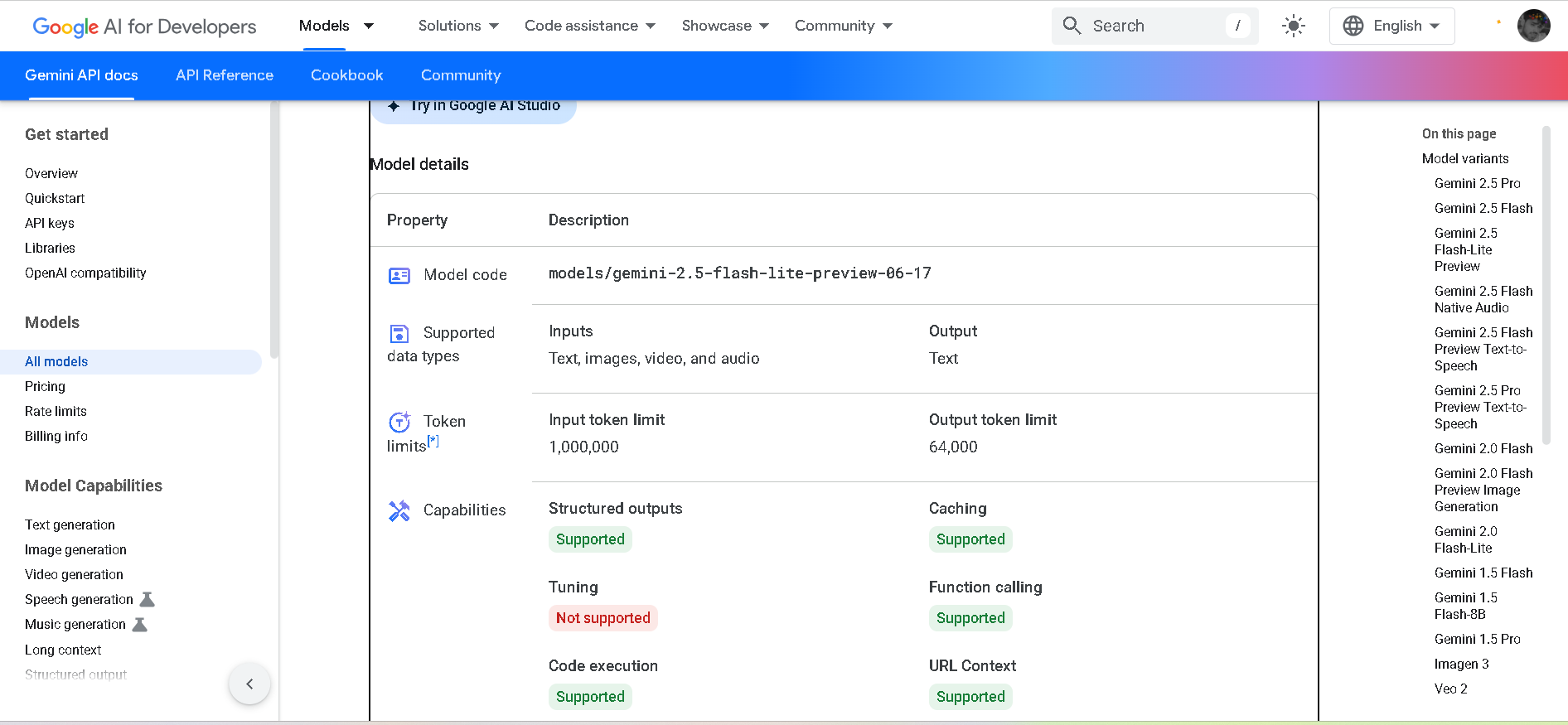Screen dimensions: 1568x725
Task: Jump to Gemini 2.0 Flash Preview Image Generation
Action: 1483,490
